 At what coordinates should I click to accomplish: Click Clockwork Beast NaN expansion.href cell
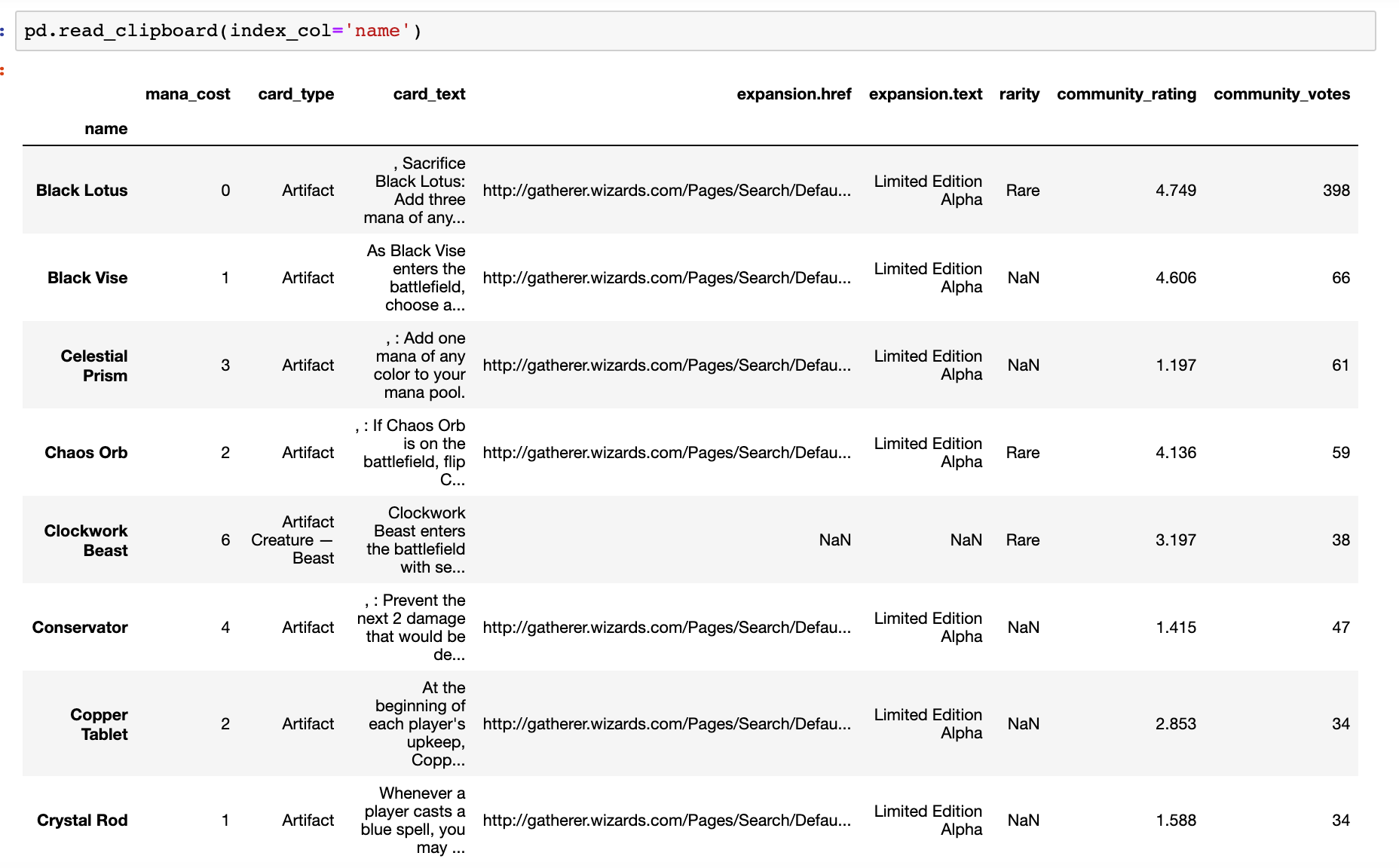point(835,540)
